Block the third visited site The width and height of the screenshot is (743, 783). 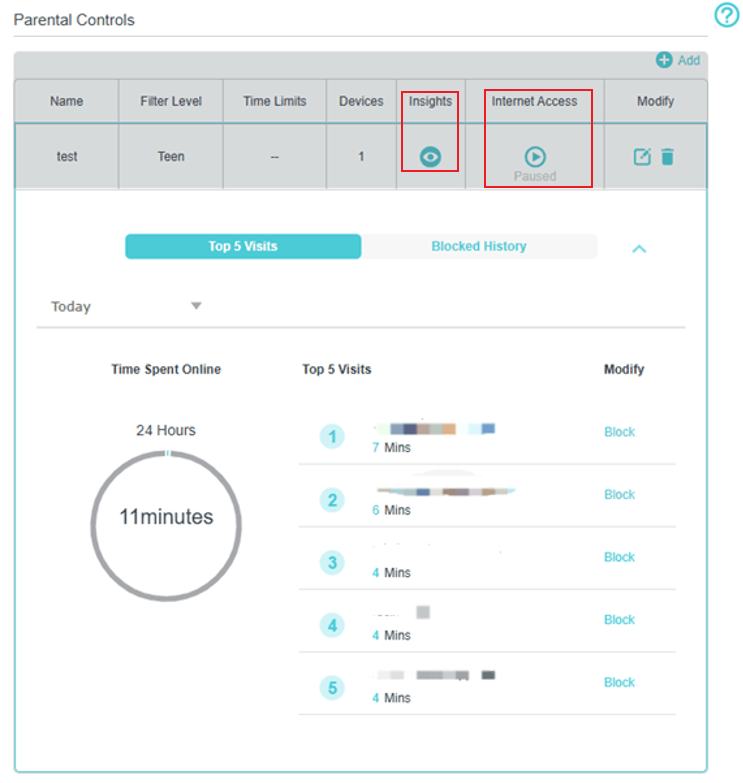pyautogui.click(x=619, y=557)
